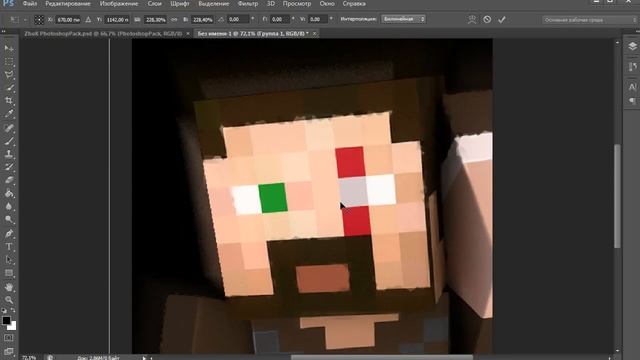This screenshot has height=360, width=640.
Task: Click the height percentage field
Action: pos(202,20)
